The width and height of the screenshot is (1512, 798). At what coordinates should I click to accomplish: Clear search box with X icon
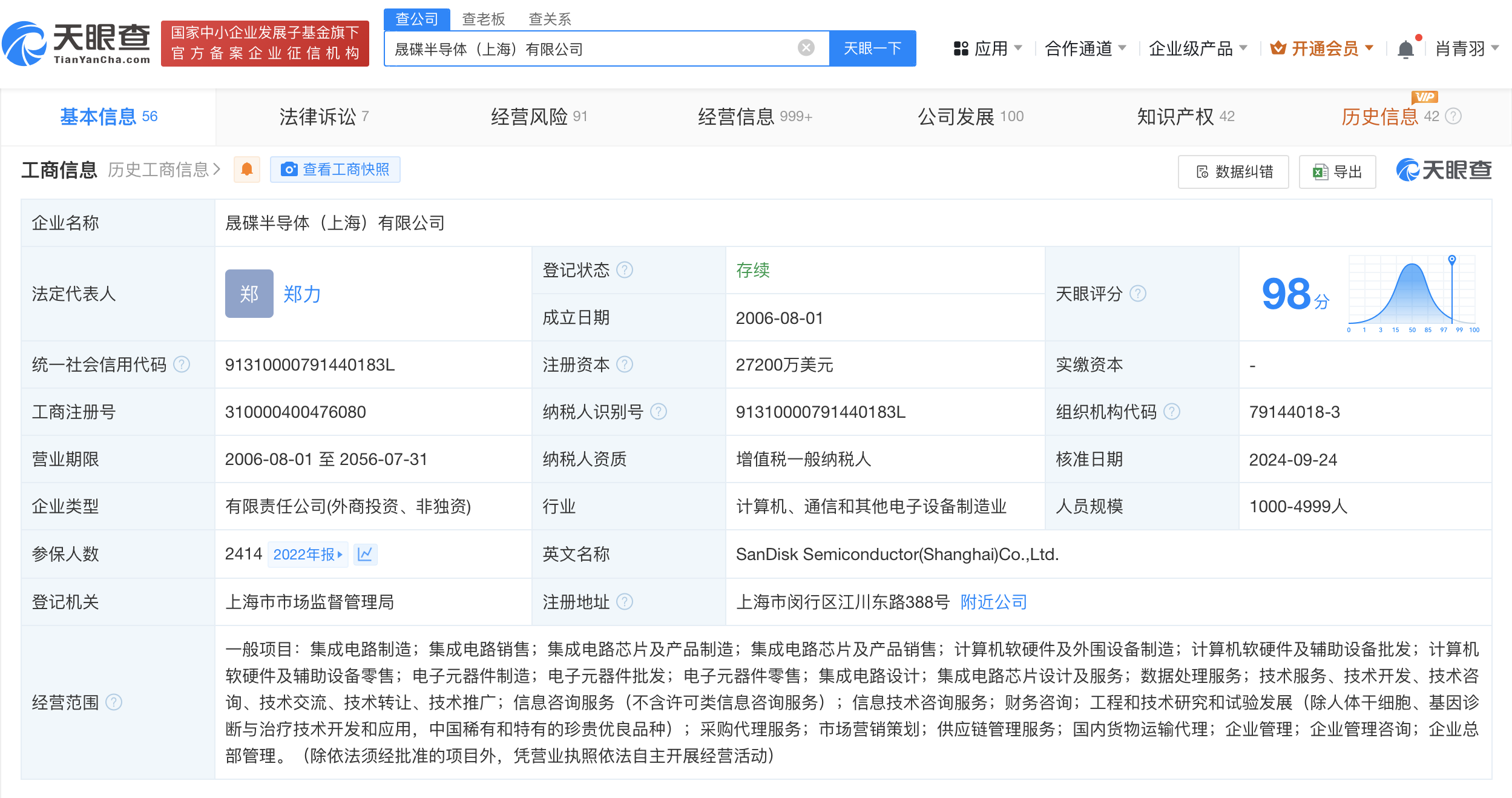pos(806,48)
